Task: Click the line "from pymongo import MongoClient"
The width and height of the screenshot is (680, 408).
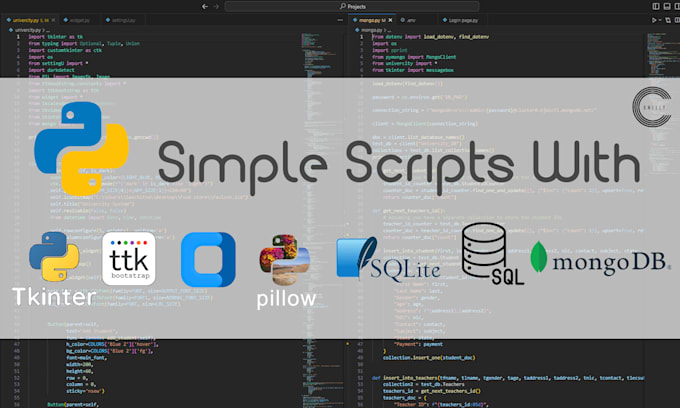Action: click(414, 57)
